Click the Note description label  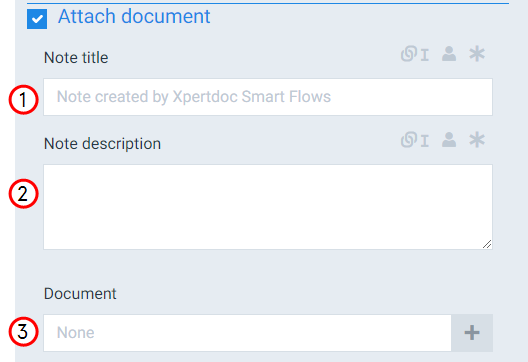(102, 144)
